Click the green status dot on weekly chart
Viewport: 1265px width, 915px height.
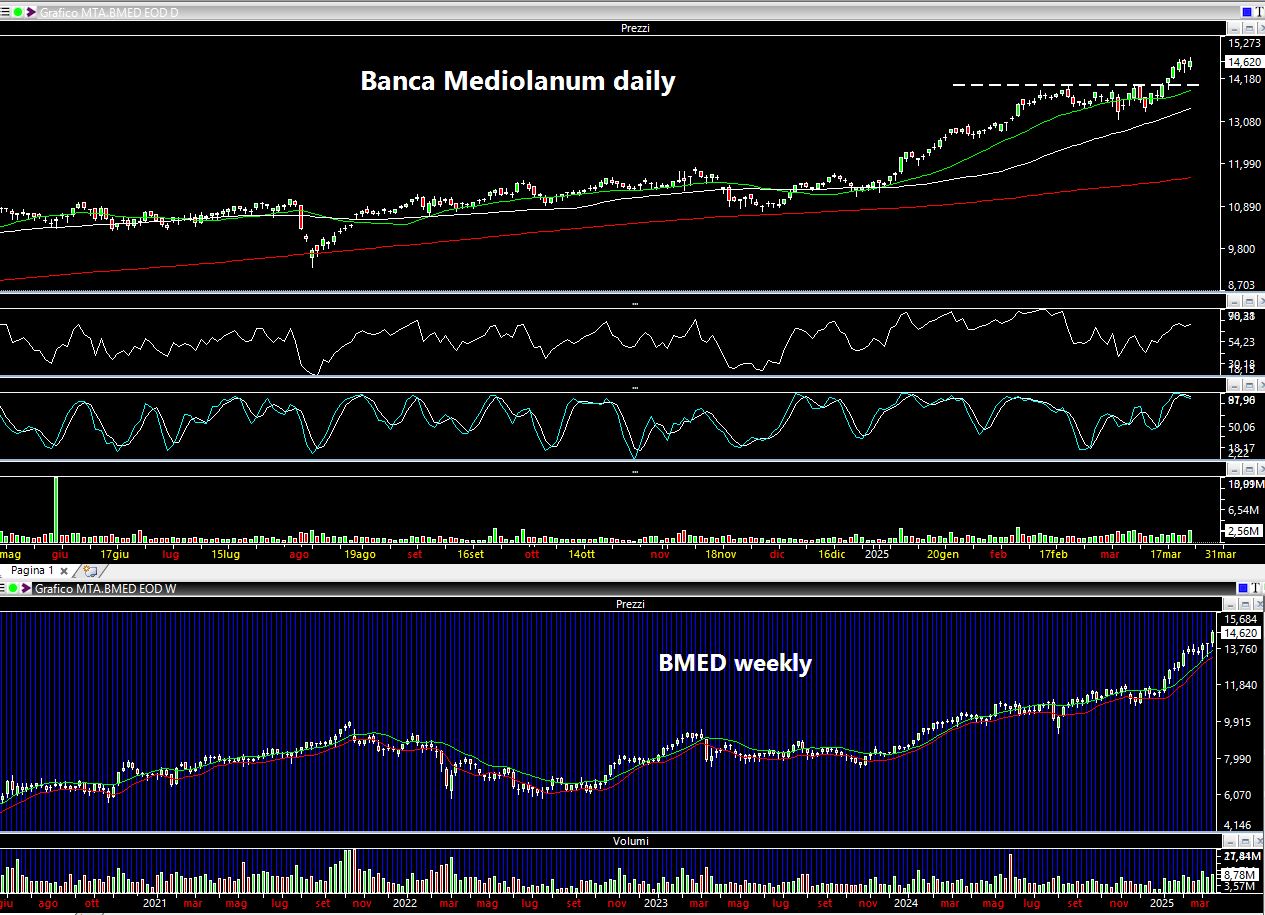pyautogui.click(x=15, y=588)
